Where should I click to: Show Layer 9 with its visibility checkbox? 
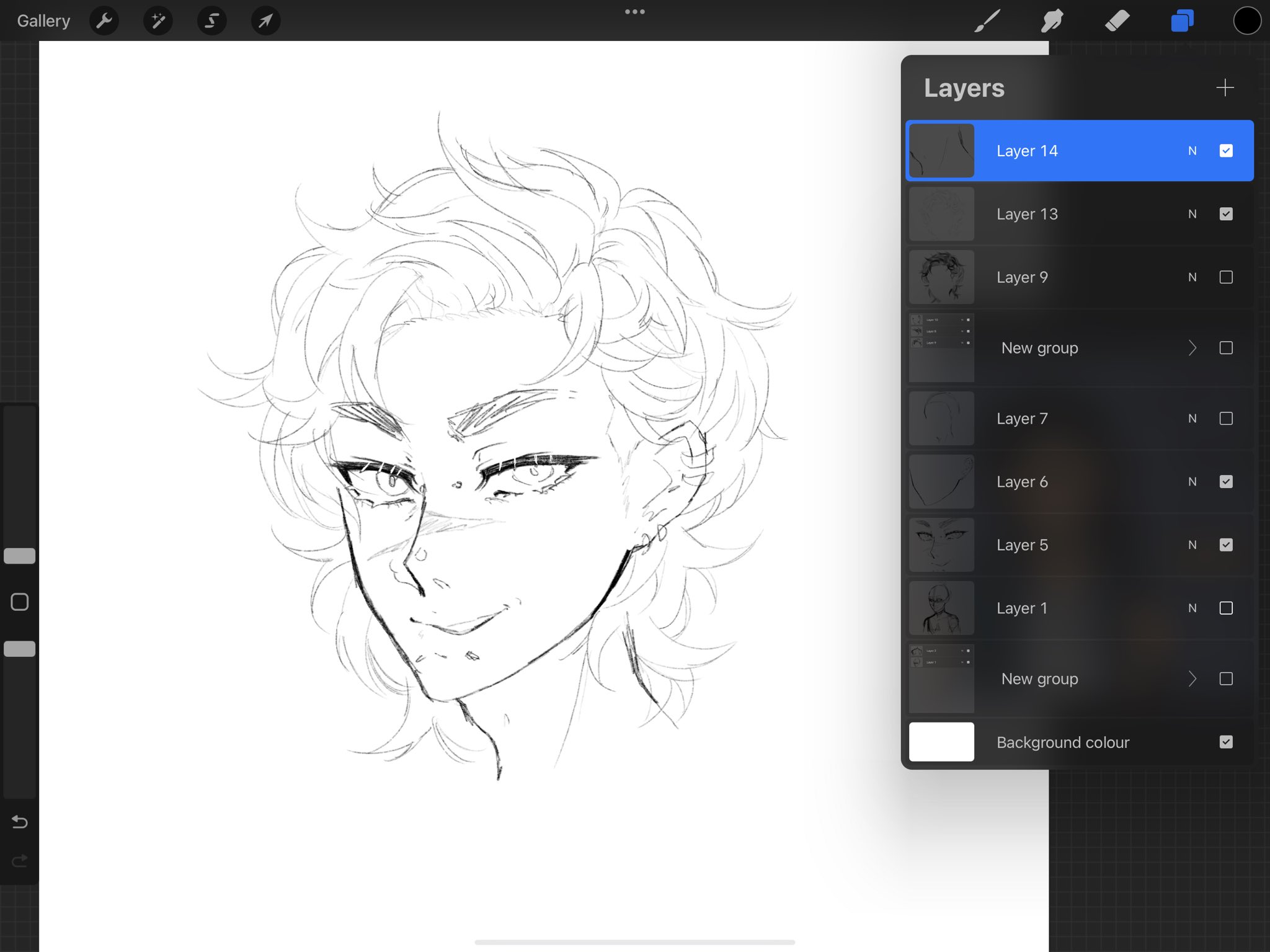(x=1226, y=277)
